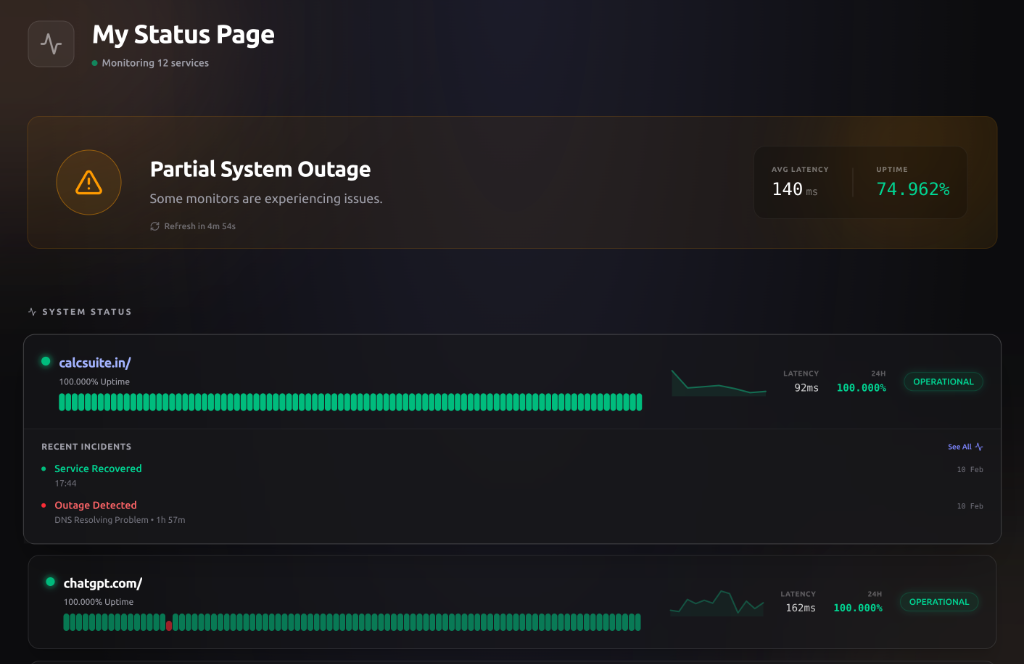This screenshot has width=1024, height=664.
Task: Click the calcsuite.in/ latency sparkline chart
Action: pyautogui.click(x=718, y=383)
